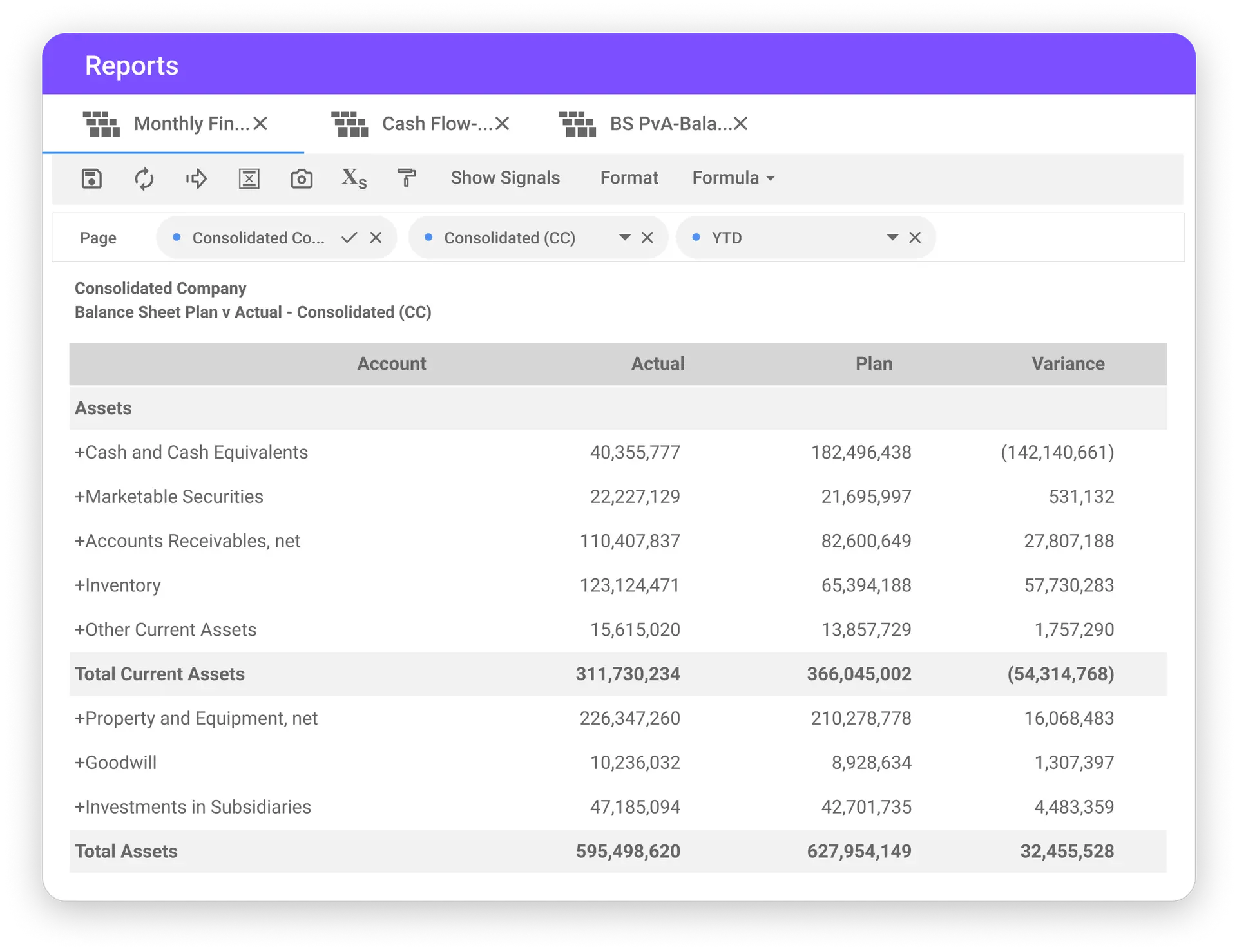Click the Save report icon
1237x952 pixels.
click(92, 178)
